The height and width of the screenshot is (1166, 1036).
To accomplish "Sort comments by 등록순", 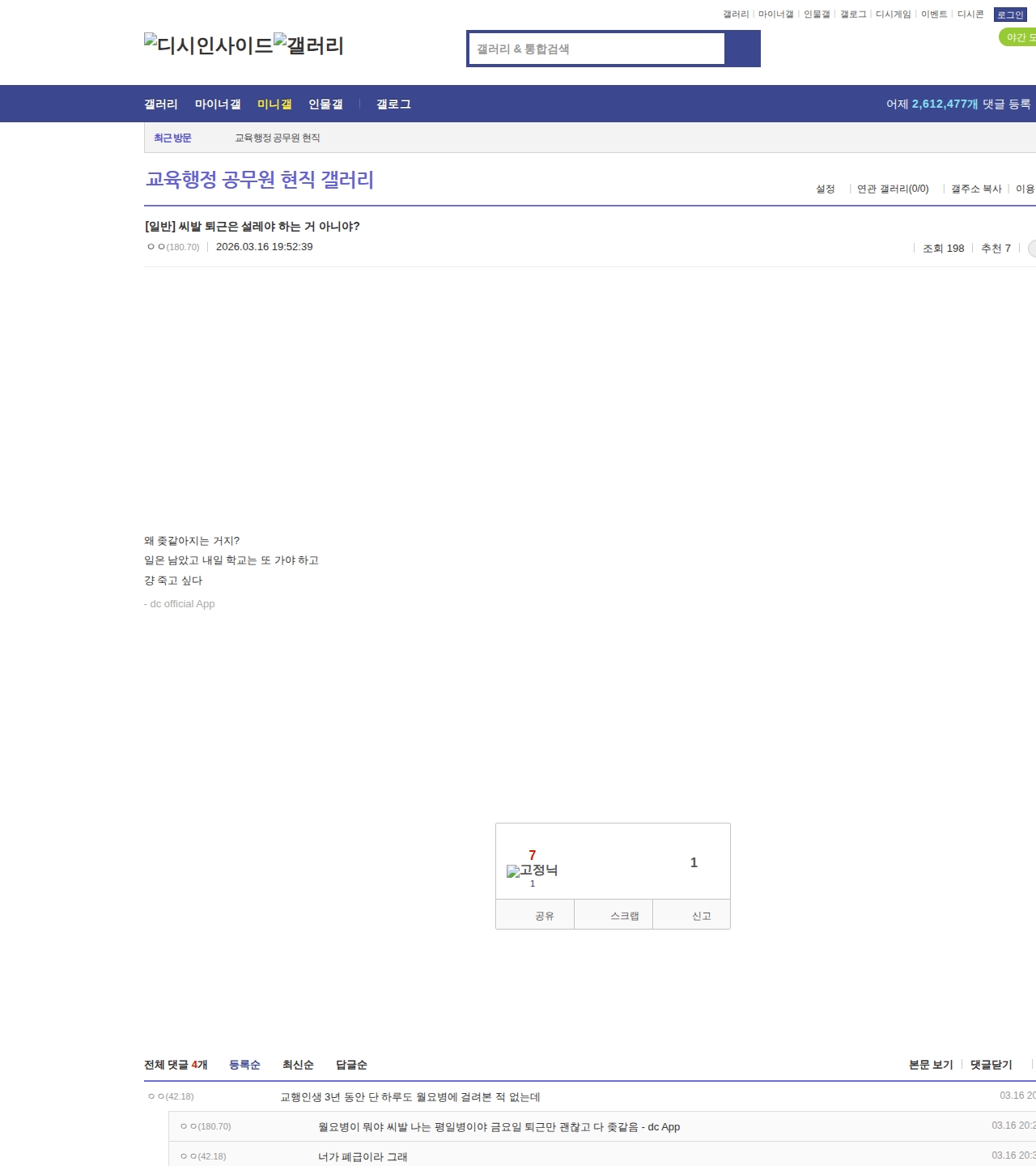I will click(244, 1065).
